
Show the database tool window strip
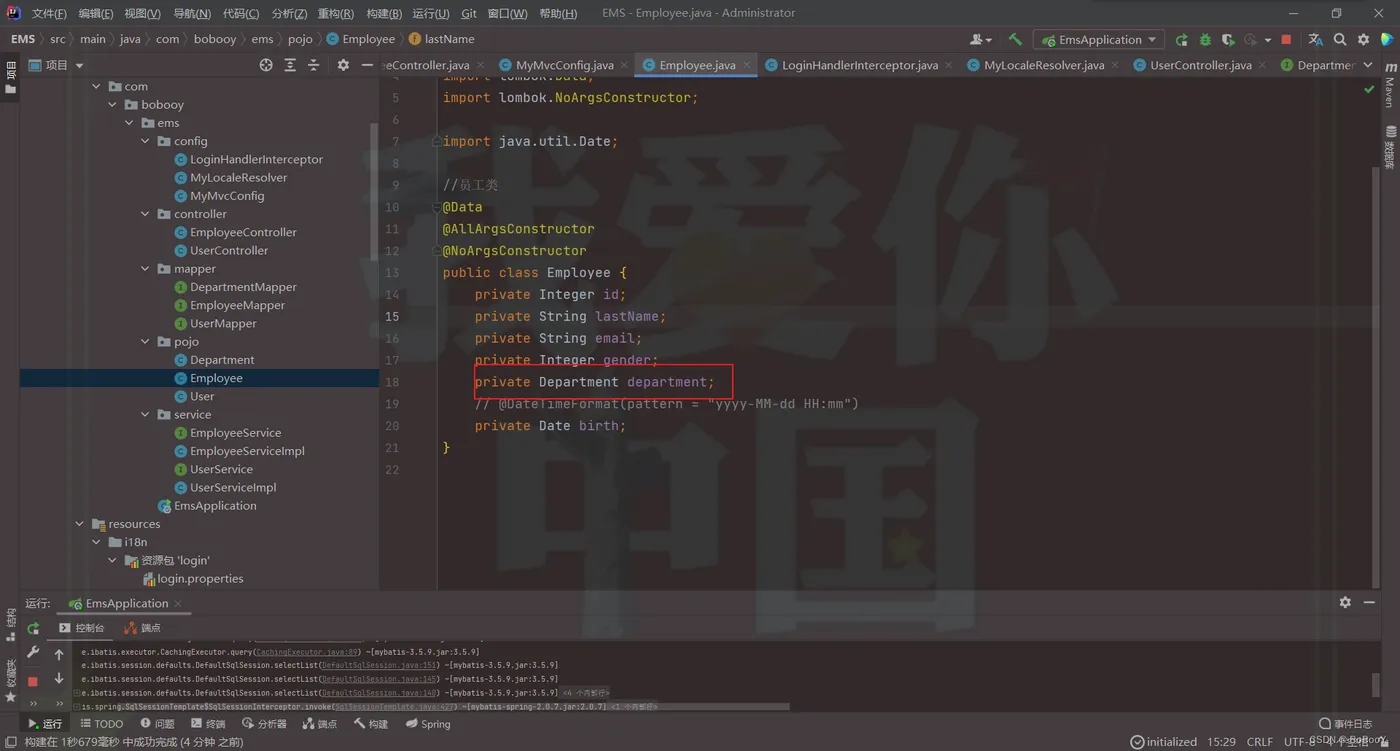tap(1390, 147)
